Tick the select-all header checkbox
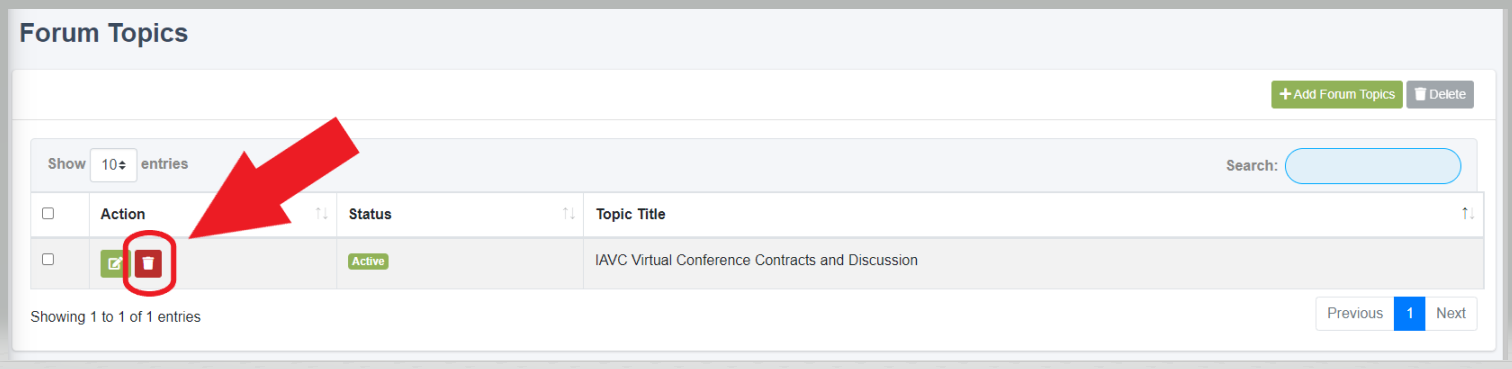1512x369 pixels. (x=48, y=213)
